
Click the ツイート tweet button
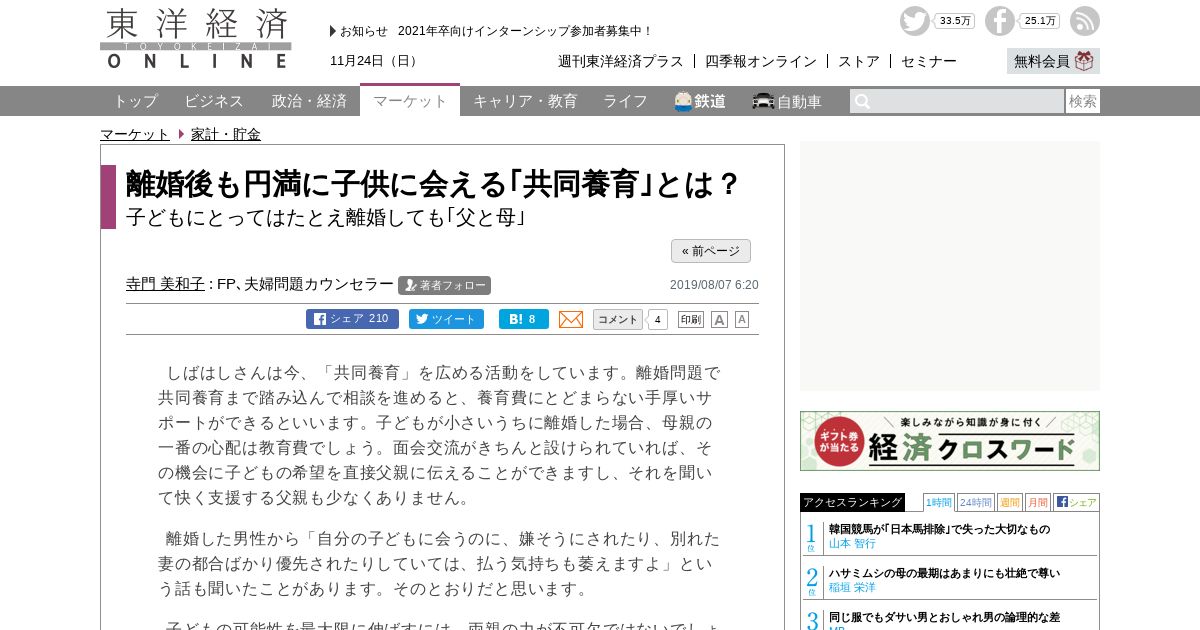click(446, 319)
